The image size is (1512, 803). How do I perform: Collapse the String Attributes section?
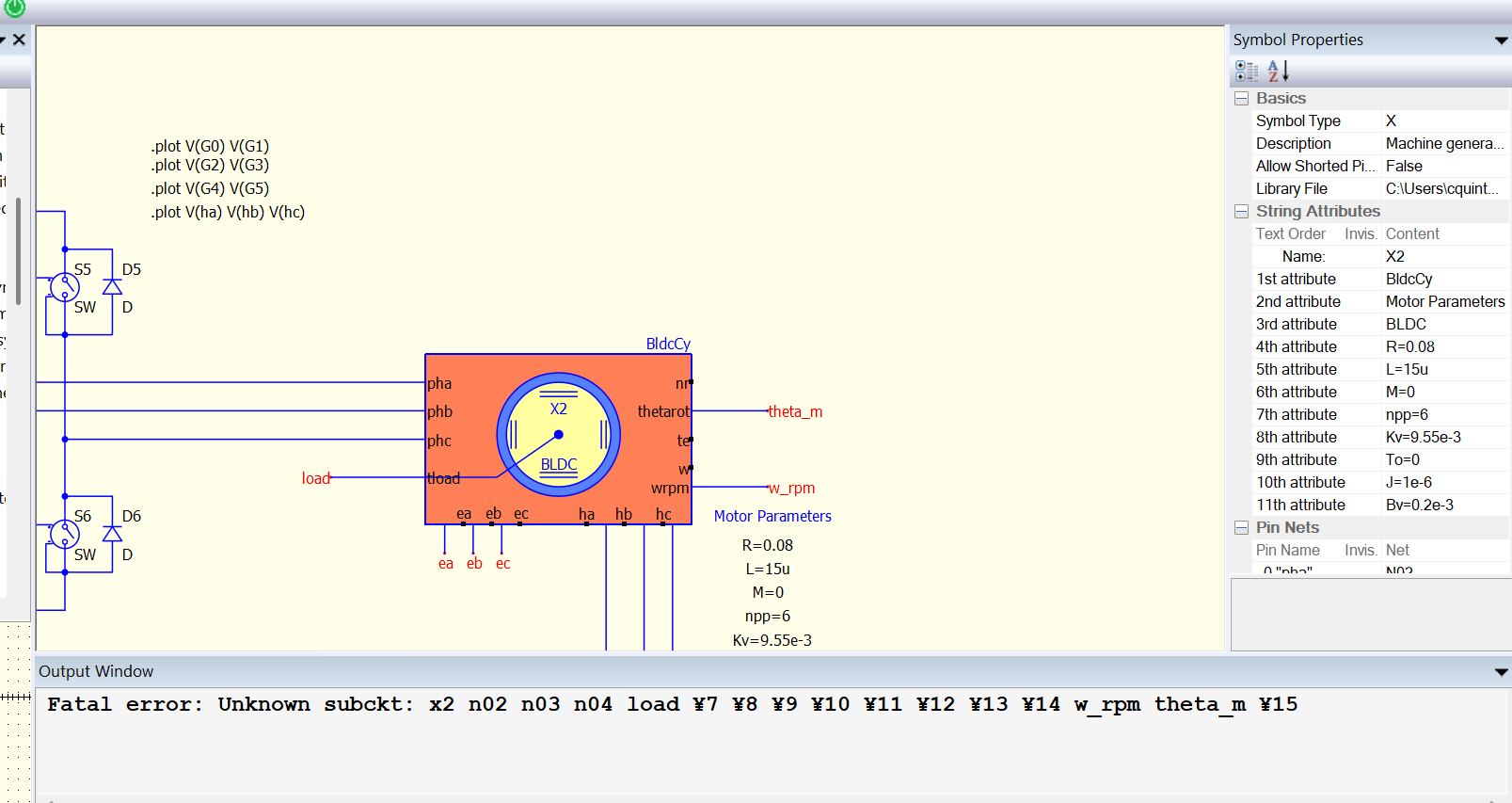coord(1241,212)
